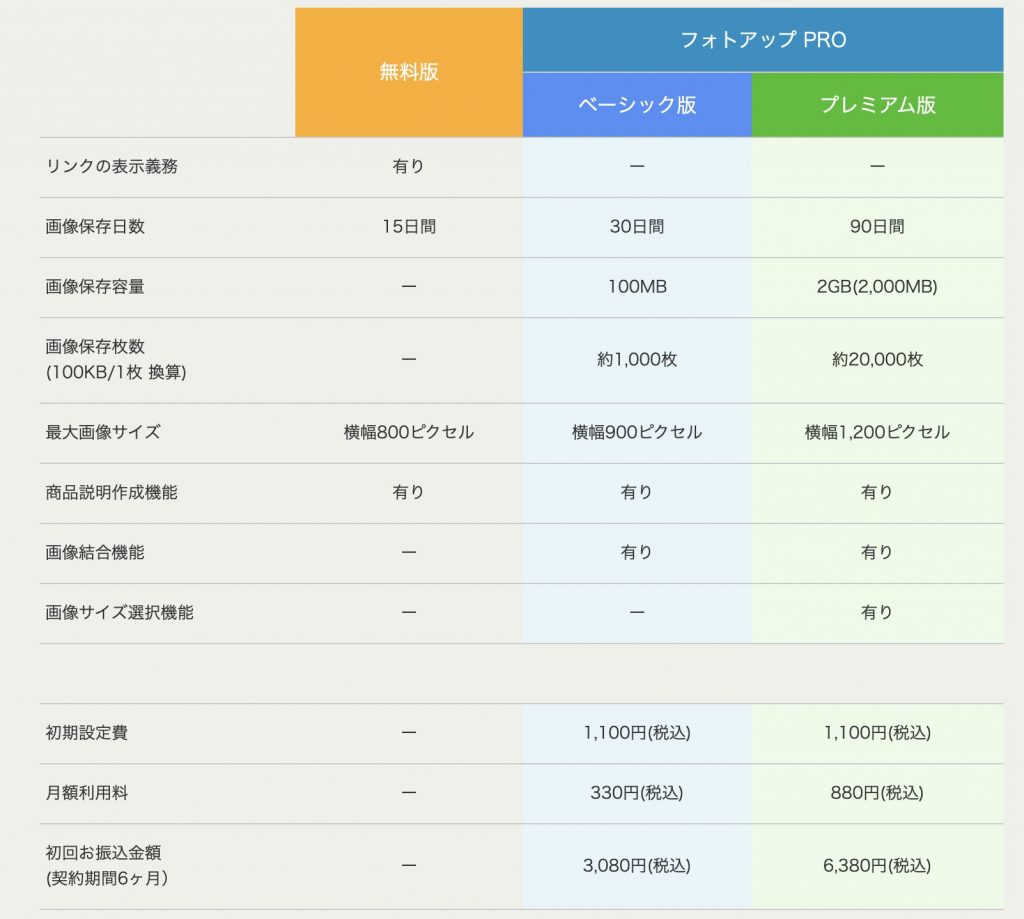Screen dimensions: 1024x919
Task: Click 有り for 画像結合機能 ベーシック版
Action: (637, 553)
